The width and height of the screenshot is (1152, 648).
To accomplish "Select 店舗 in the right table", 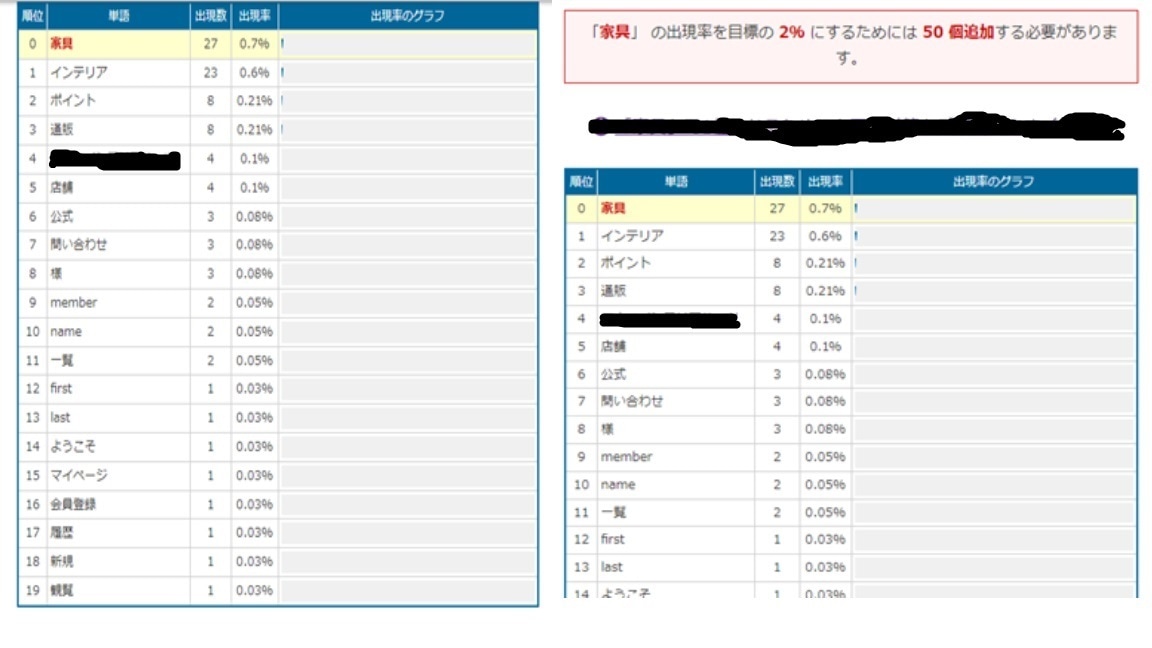I will (613, 346).
